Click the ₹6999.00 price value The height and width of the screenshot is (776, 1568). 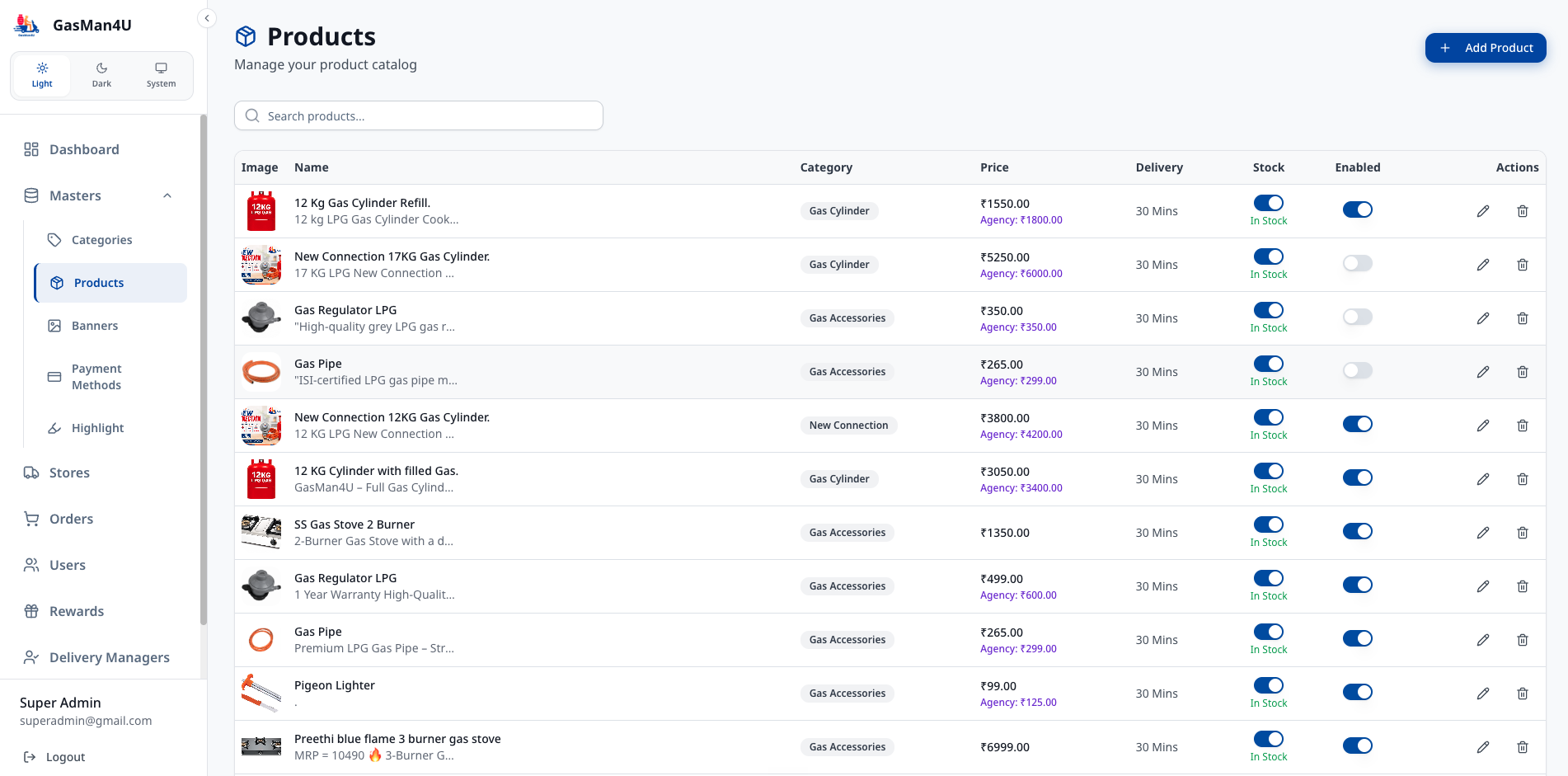(1004, 747)
